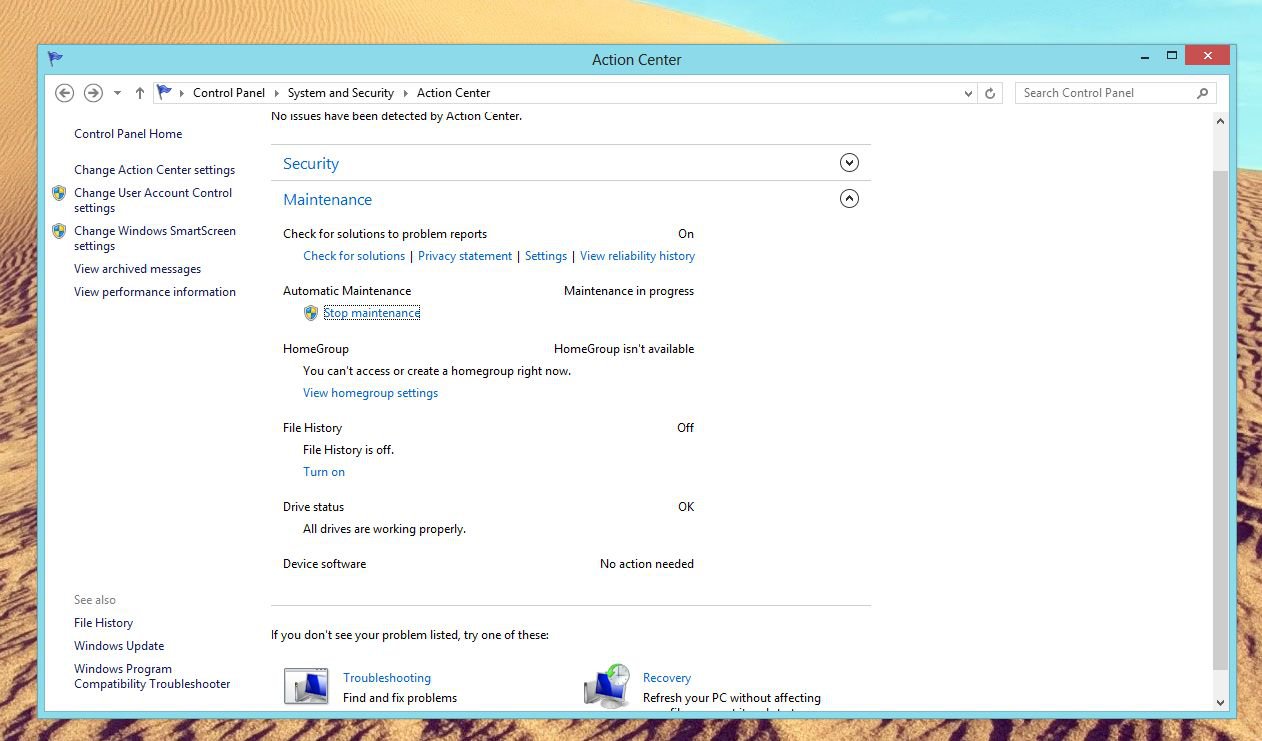Click the Maintenance section heading

click(327, 200)
